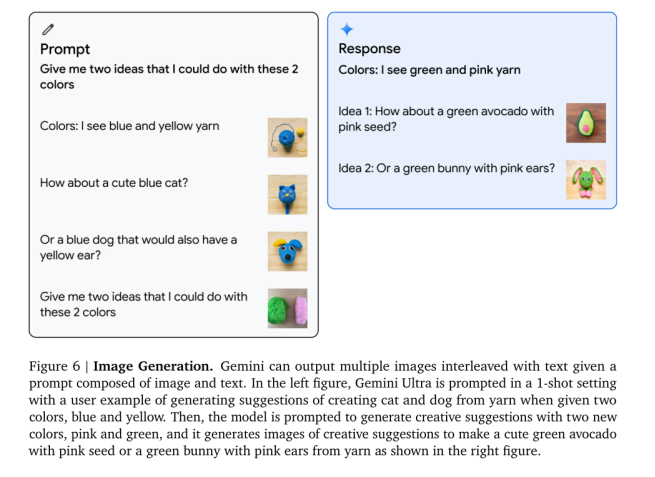
Task: Select 'Colors: I see green and pink yarn' text
Action: click(429, 70)
